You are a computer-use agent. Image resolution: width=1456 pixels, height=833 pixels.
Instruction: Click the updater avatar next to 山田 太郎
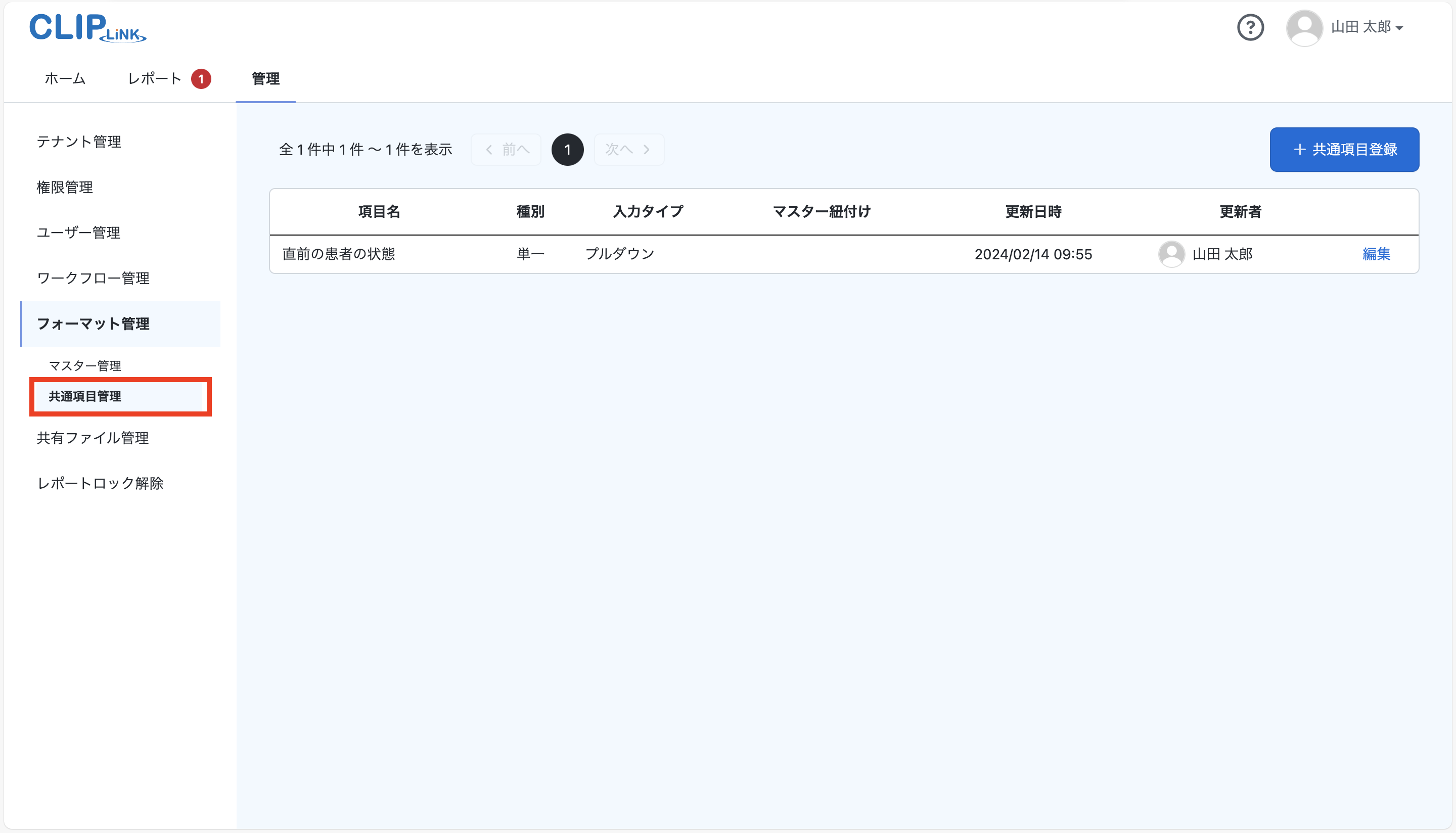pyautogui.click(x=1172, y=254)
